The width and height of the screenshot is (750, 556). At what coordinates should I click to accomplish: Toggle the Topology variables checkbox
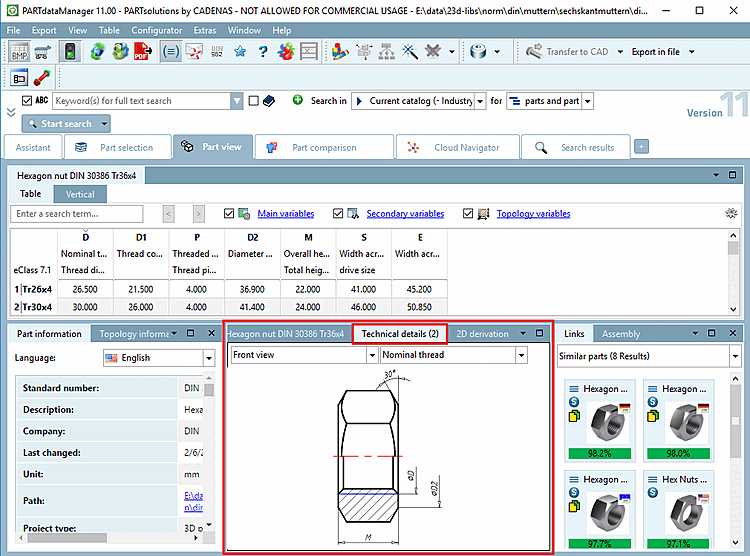coord(468,213)
